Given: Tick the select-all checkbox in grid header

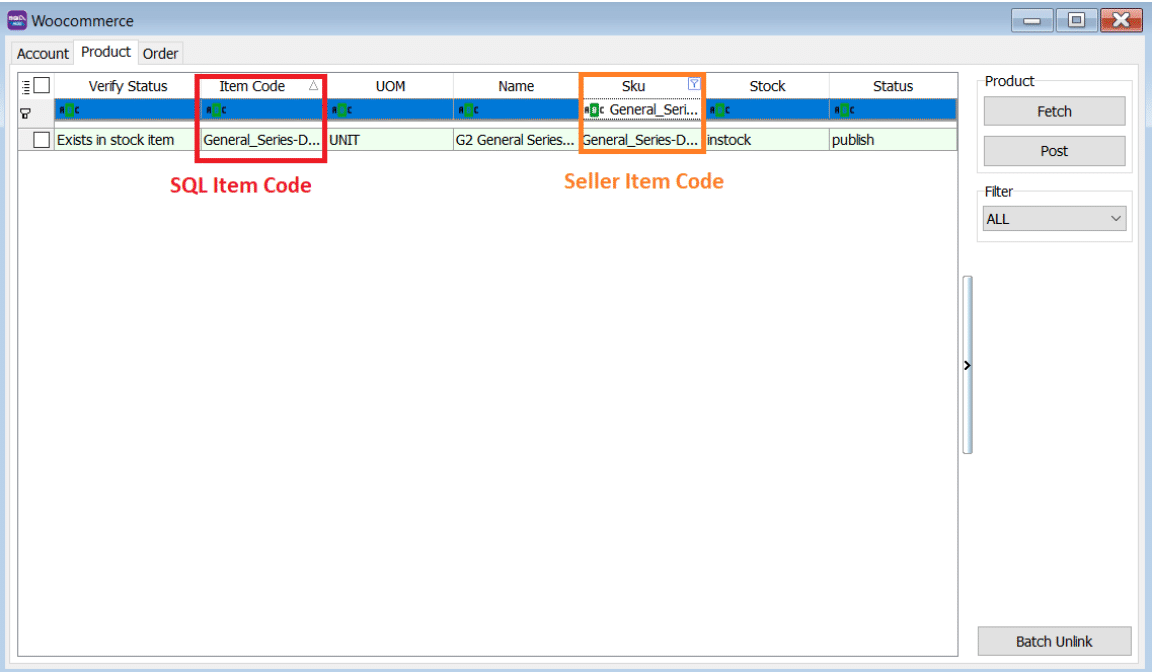Looking at the screenshot, I should (42, 86).
